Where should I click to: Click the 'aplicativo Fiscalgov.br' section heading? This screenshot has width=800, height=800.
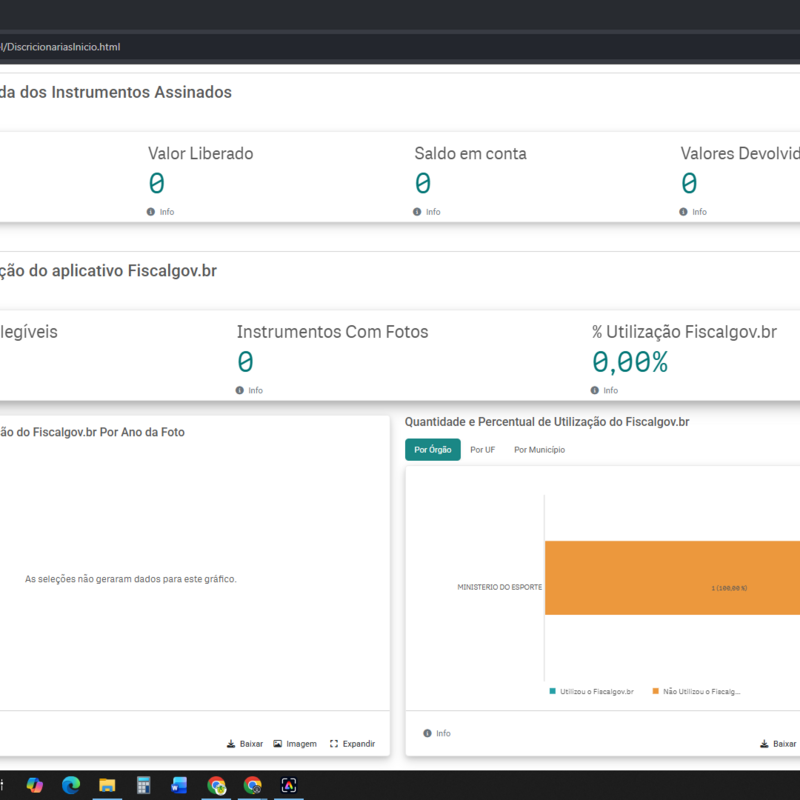pyautogui.click(x=108, y=270)
